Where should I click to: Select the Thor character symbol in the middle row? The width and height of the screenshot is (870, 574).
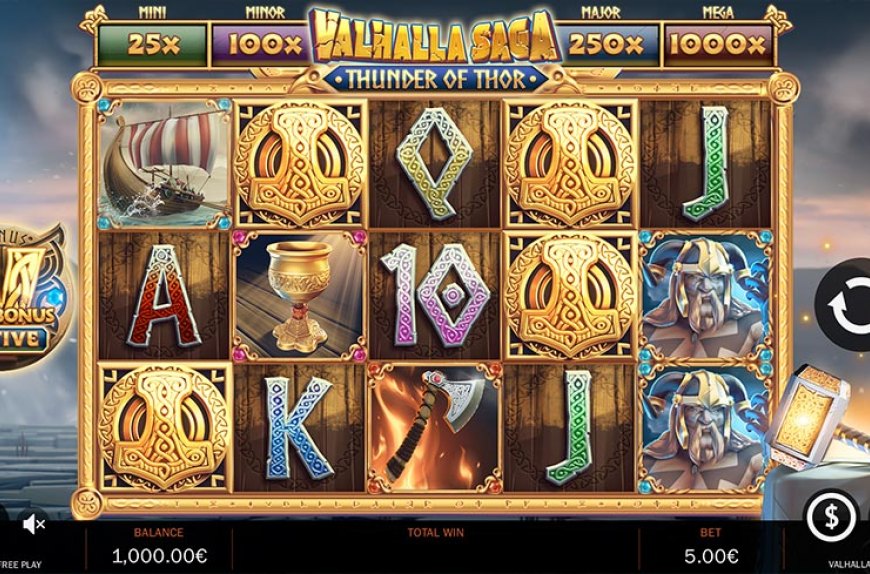705,296
